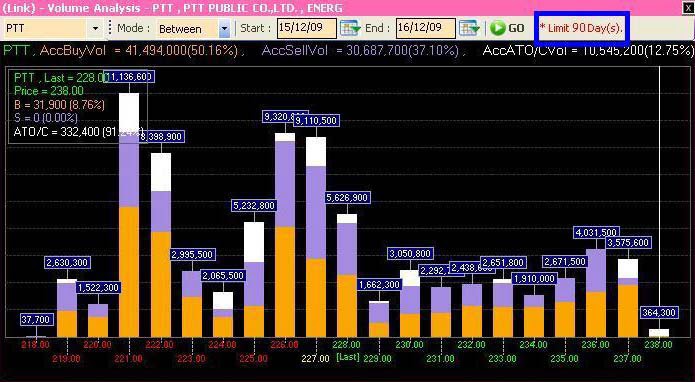Click the 2,065,500 volume label
This screenshot has width=695, height=382.
coord(223,276)
